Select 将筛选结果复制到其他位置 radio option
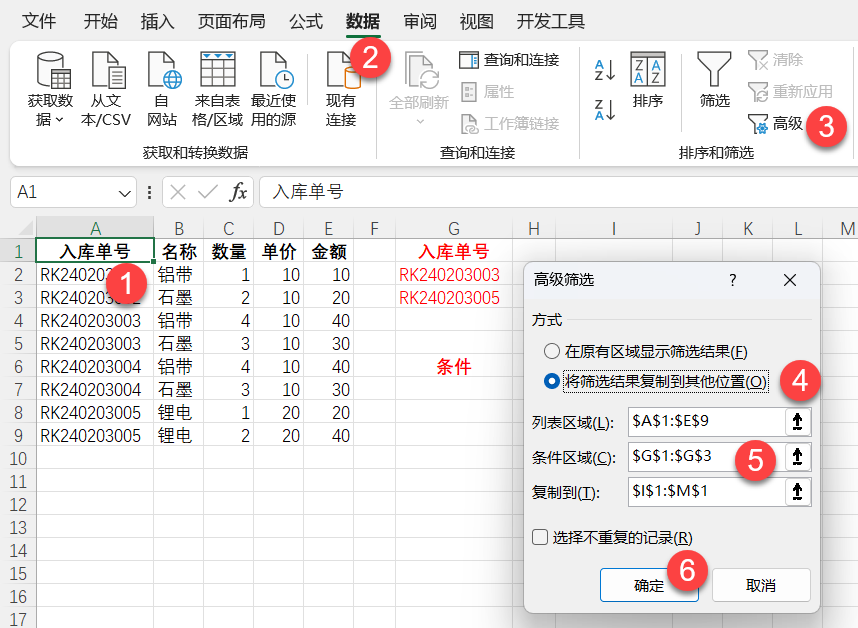 (x=552, y=381)
